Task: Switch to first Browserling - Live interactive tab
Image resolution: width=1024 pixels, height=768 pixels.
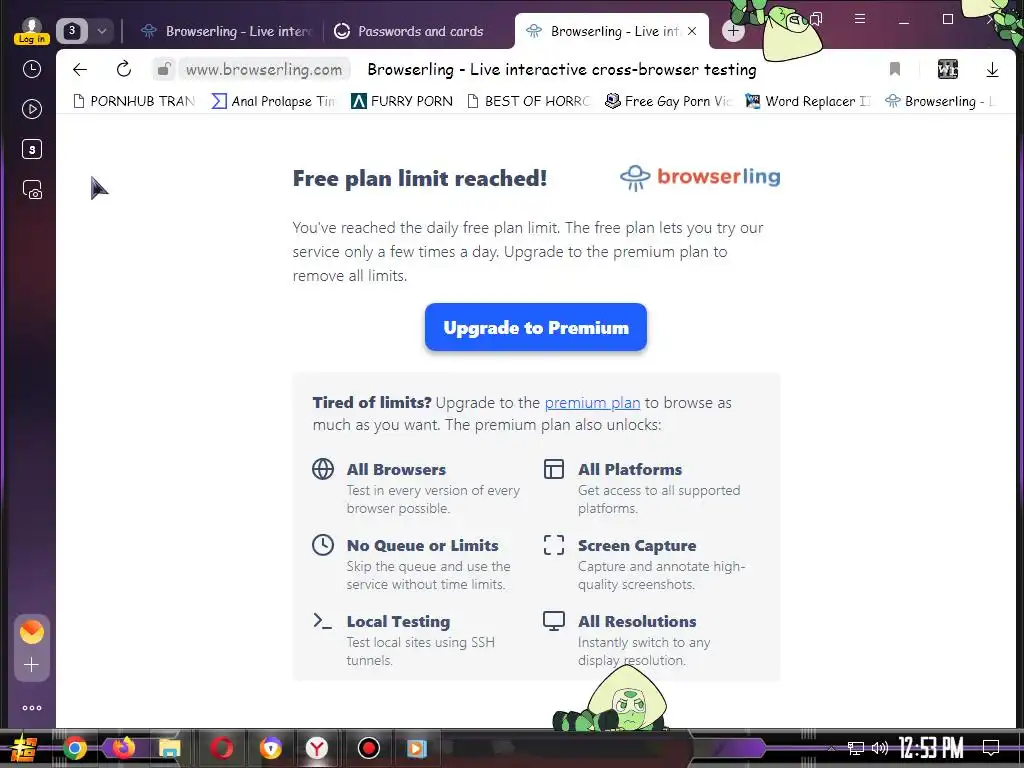Action: click(228, 31)
